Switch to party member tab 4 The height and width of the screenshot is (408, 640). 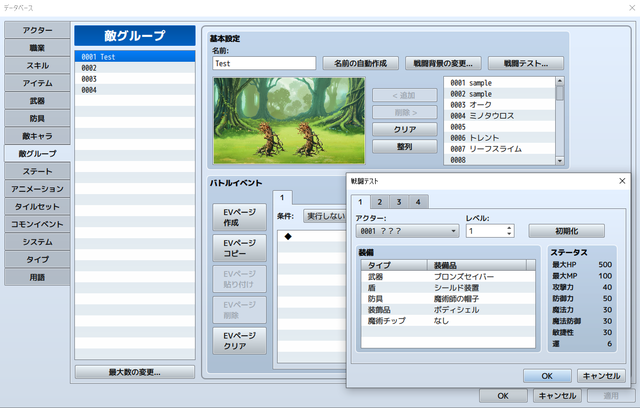418,202
